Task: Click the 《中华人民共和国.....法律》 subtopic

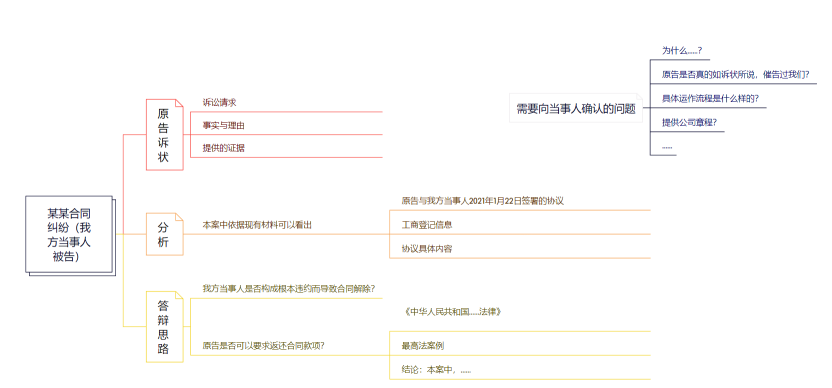Action: [x=452, y=312]
